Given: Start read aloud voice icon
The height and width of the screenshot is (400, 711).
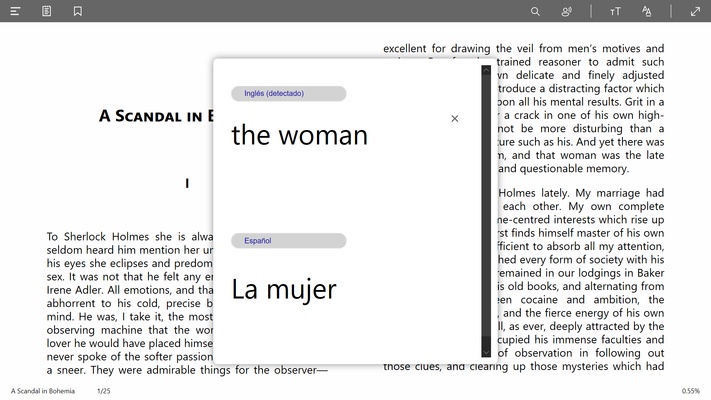Looking at the screenshot, I should pos(566,11).
